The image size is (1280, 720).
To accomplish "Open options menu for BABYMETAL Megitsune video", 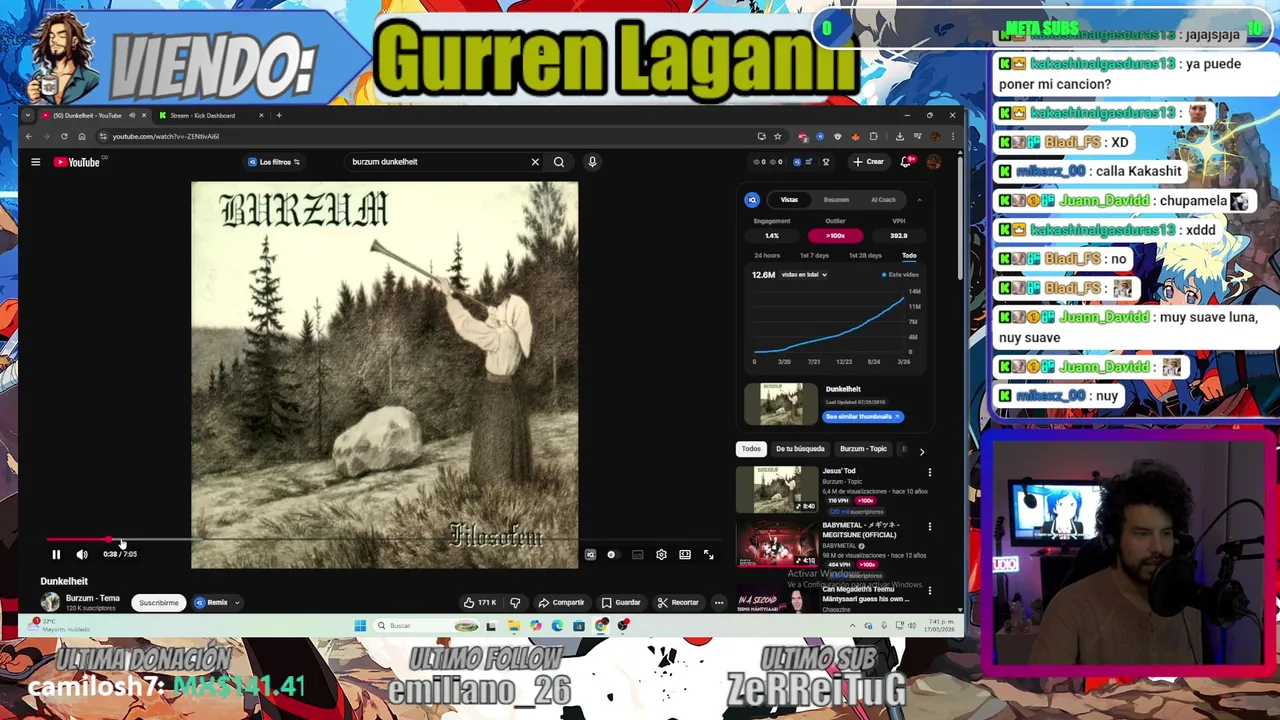I will [x=930, y=527].
